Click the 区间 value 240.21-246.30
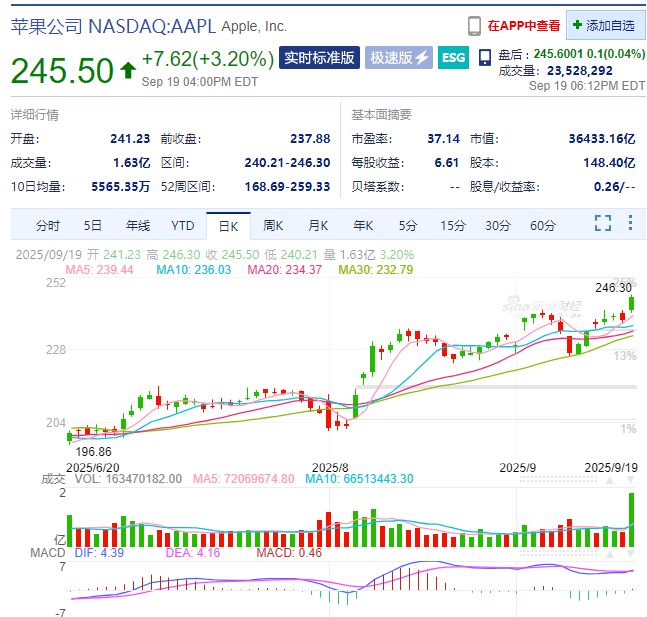This screenshot has height=617, width=647. pos(287,163)
